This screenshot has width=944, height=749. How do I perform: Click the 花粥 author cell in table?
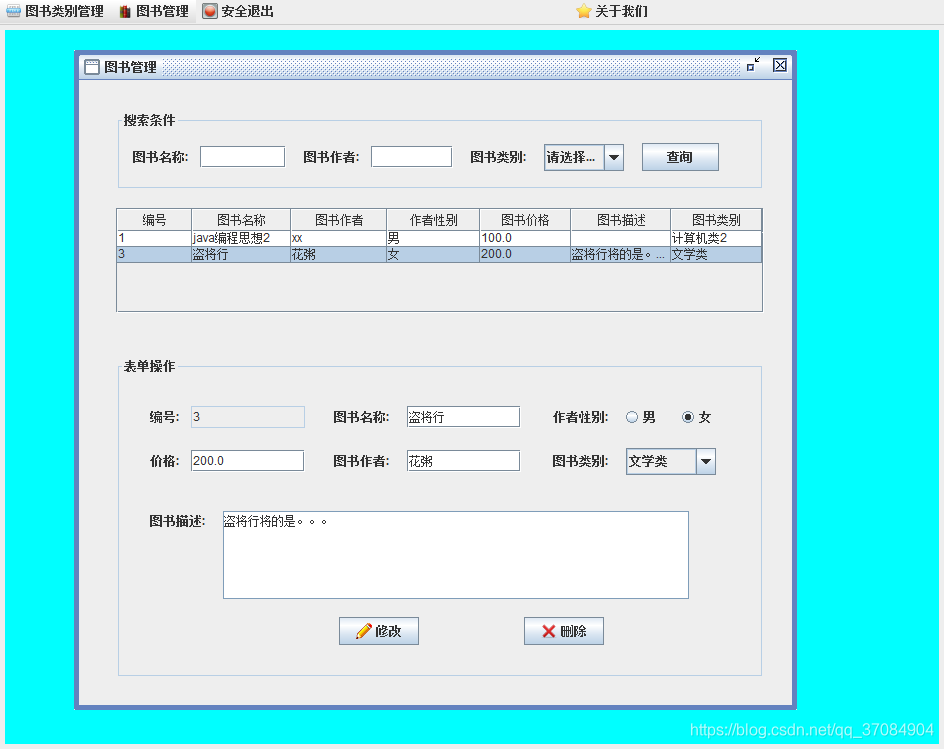coord(338,255)
